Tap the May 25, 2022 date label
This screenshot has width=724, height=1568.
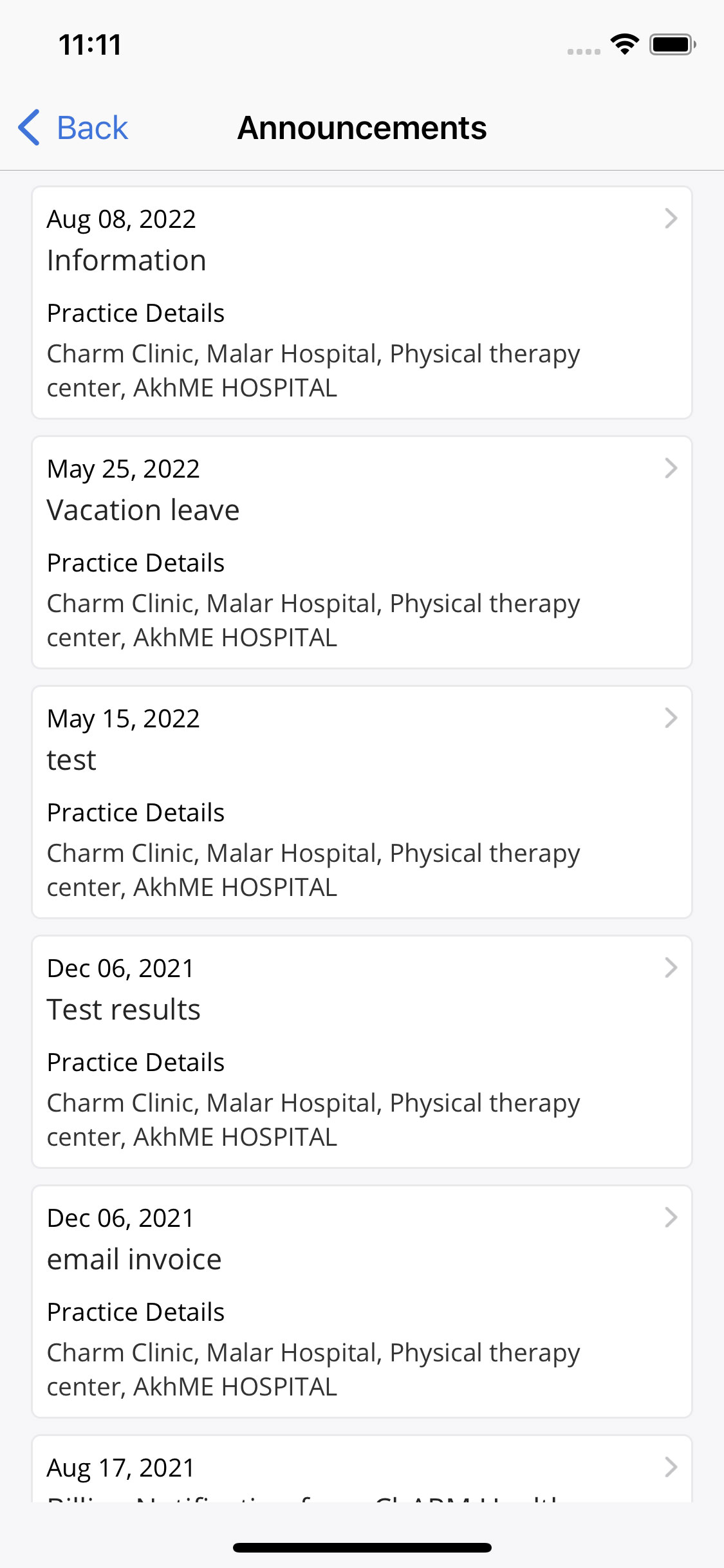click(x=123, y=469)
